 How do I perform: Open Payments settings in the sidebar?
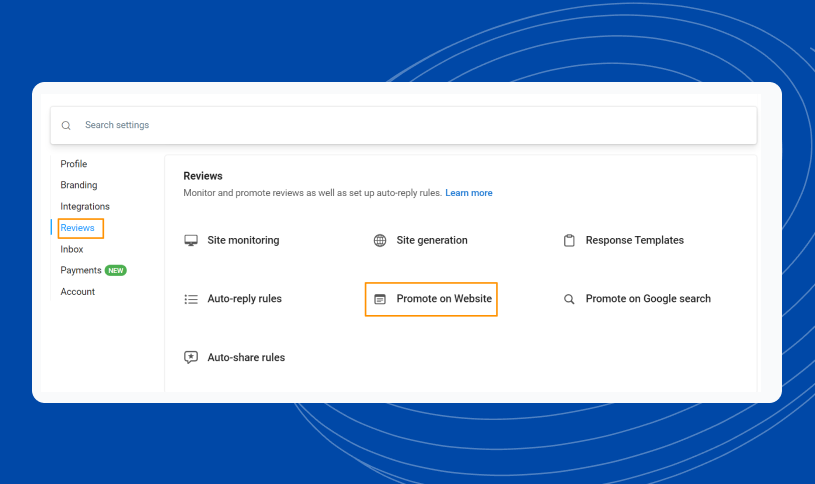tap(81, 270)
